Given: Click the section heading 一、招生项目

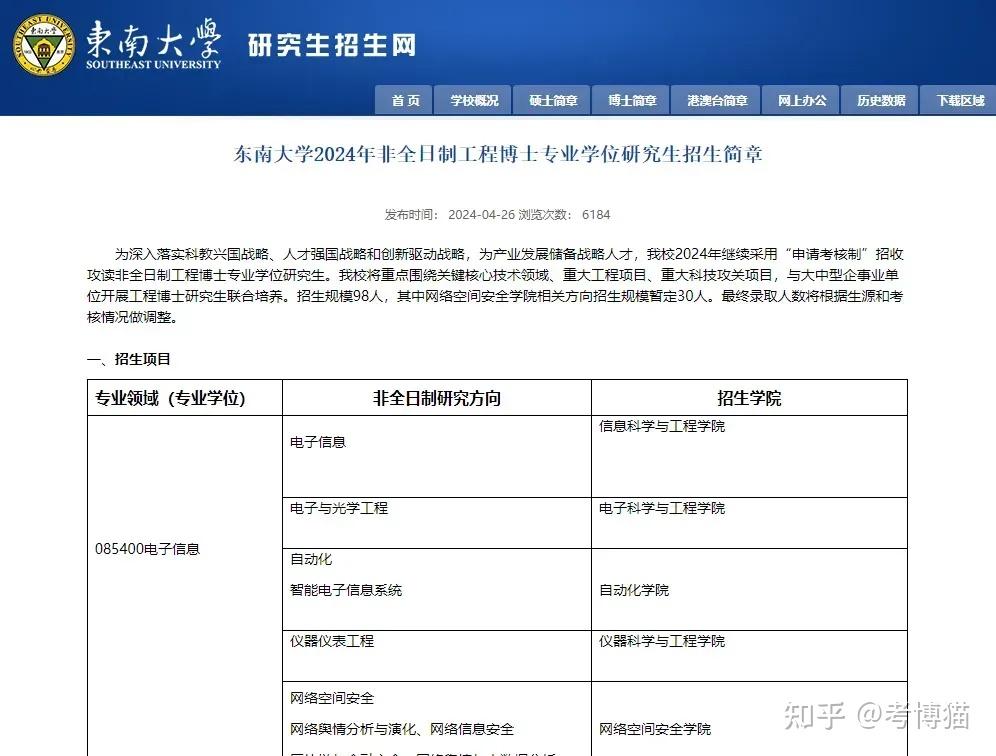Looking at the screenshot, I should coord(129,359).
